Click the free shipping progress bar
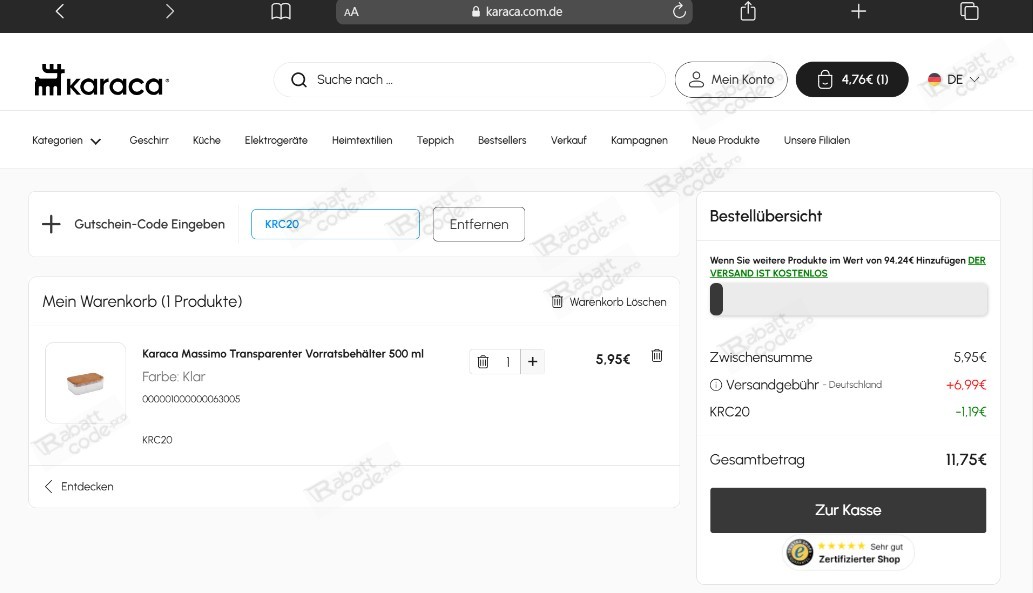 [849, 300]
